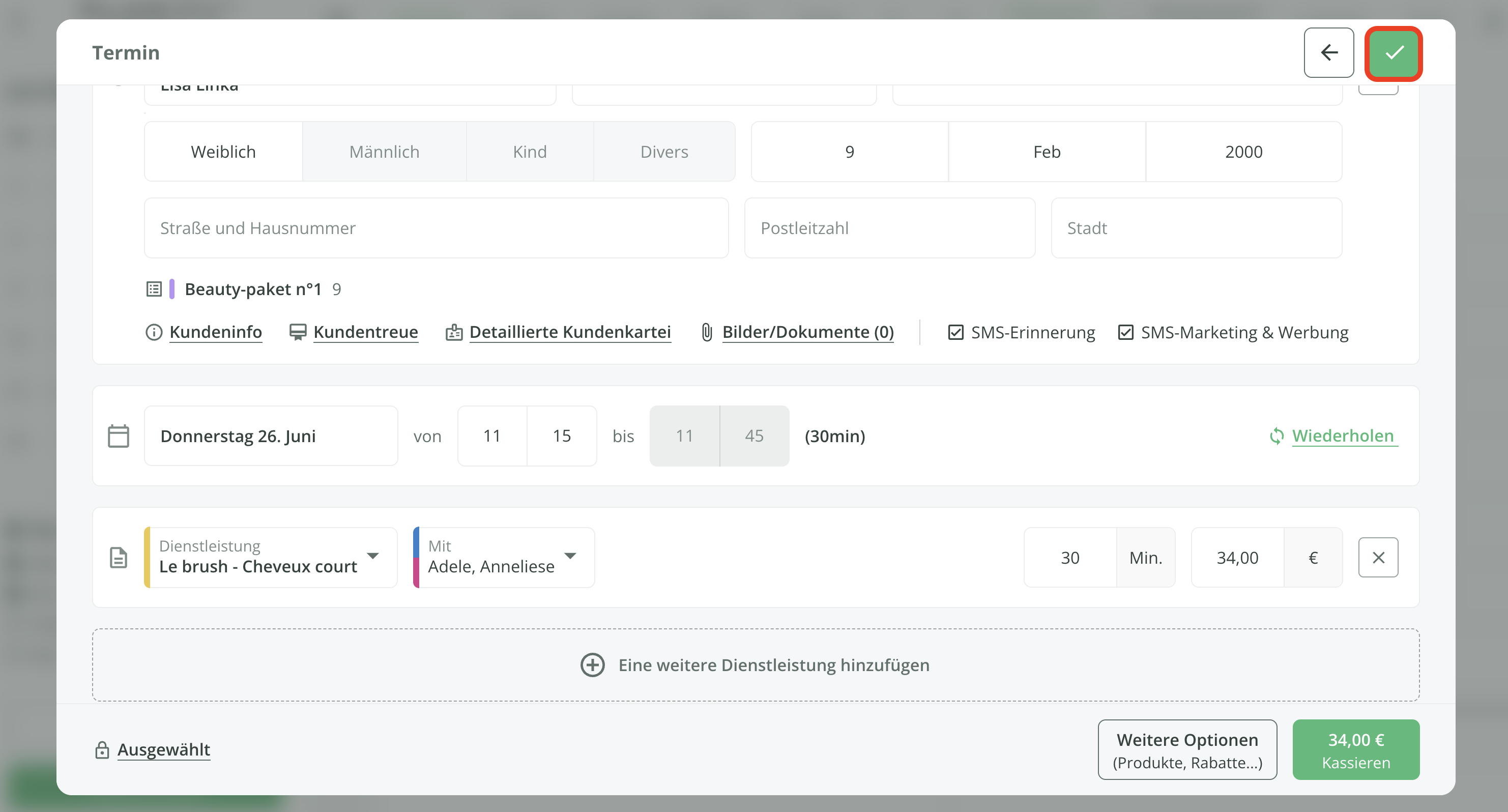Viewport: 1508px width, 812px height.
Task: Select the Männlich gender option
Action: tap(384, 152)
